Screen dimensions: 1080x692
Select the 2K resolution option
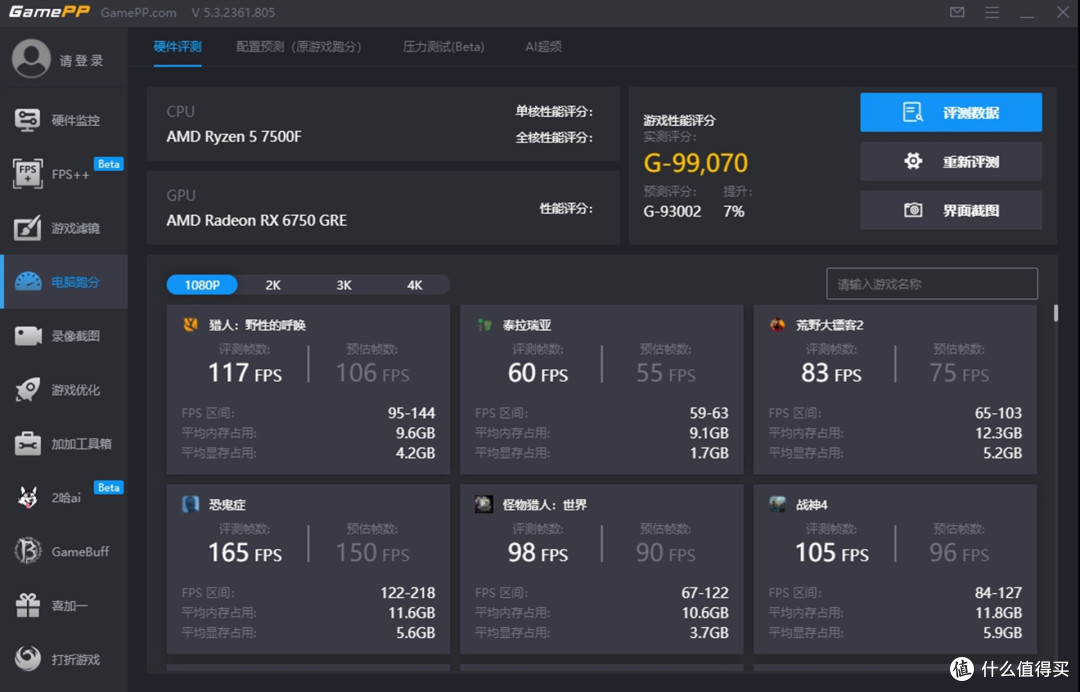click(x=273, y=285)
